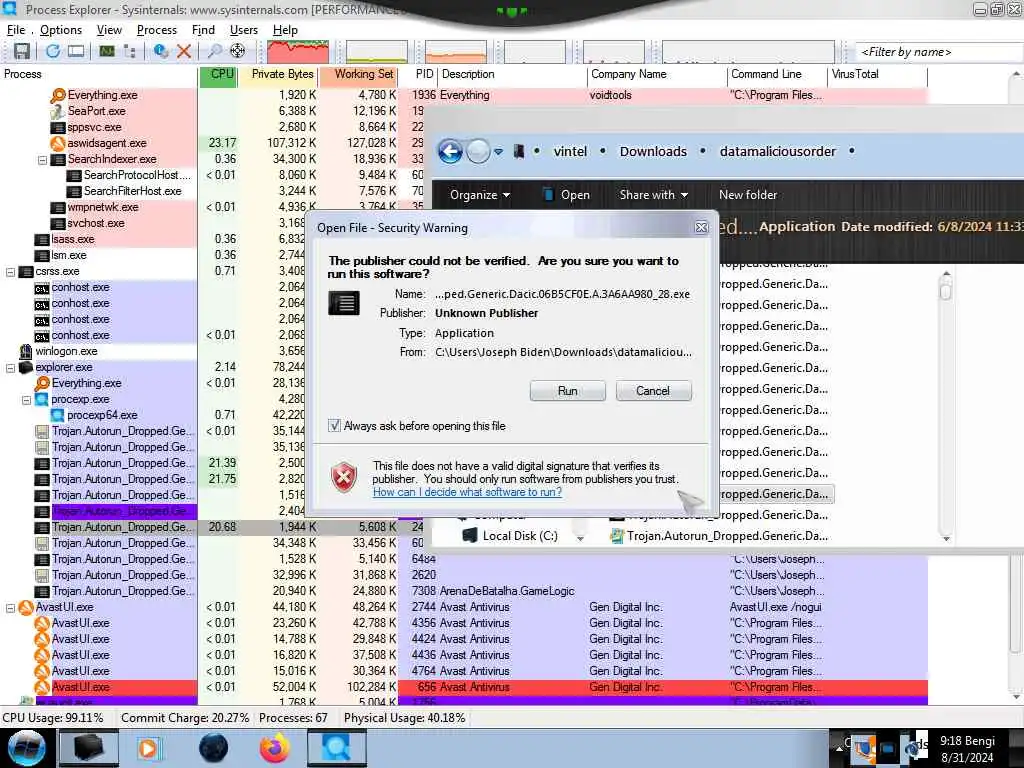The width and height of the screenshot is (1024, 768).
Task: Click the black application taskbar button
Action: pyautogui.click(x=89, y=748)
